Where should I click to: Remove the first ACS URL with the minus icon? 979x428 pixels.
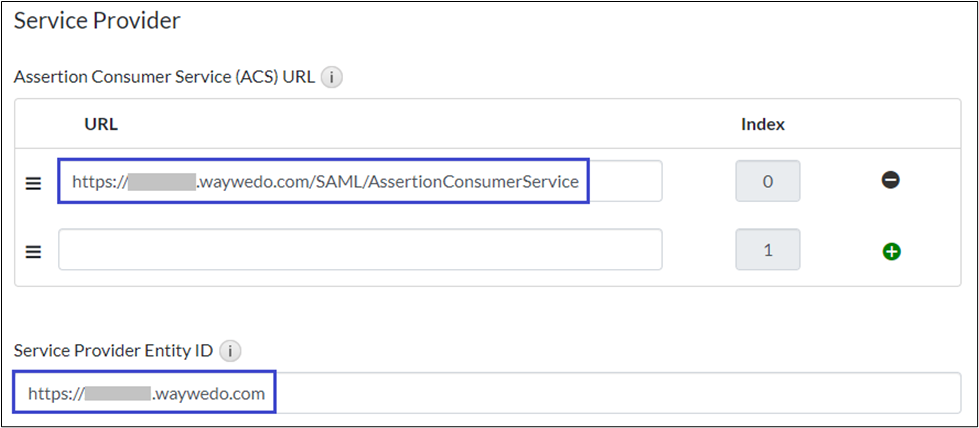(891, 181)
